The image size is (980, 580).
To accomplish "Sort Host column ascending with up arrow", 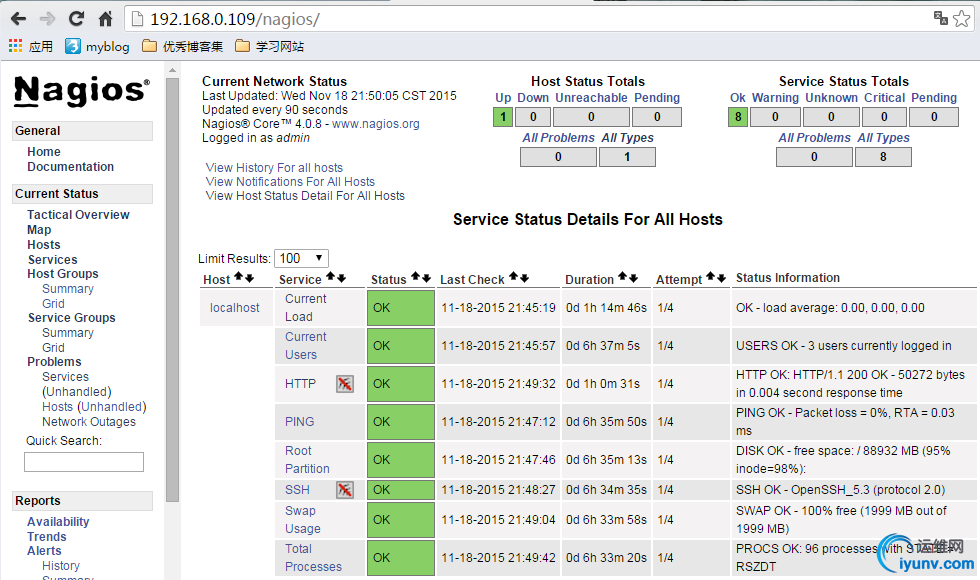I will click(239, 277).
